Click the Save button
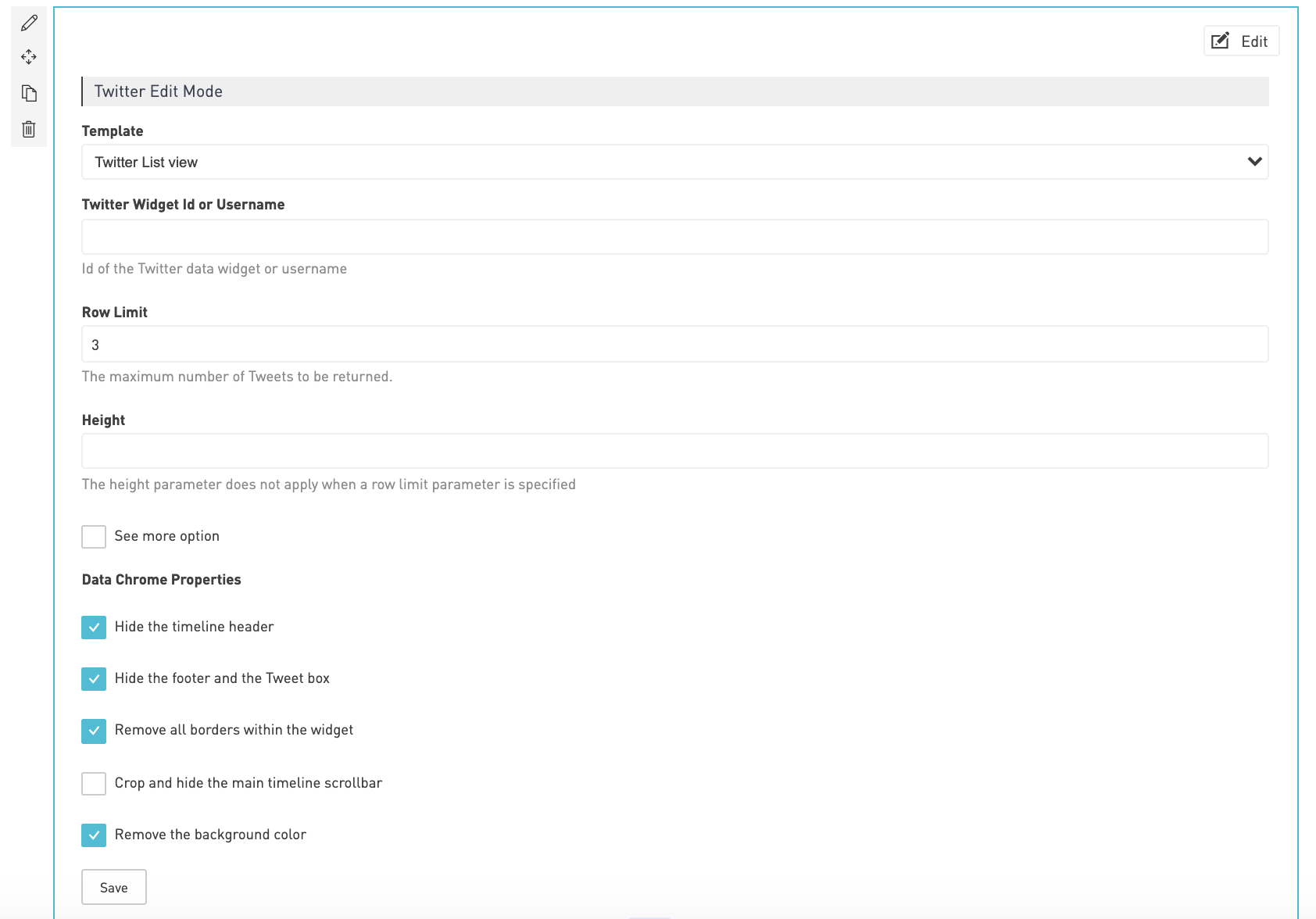The width and height of the screenshot is (1316, 919). pos(114,887)
